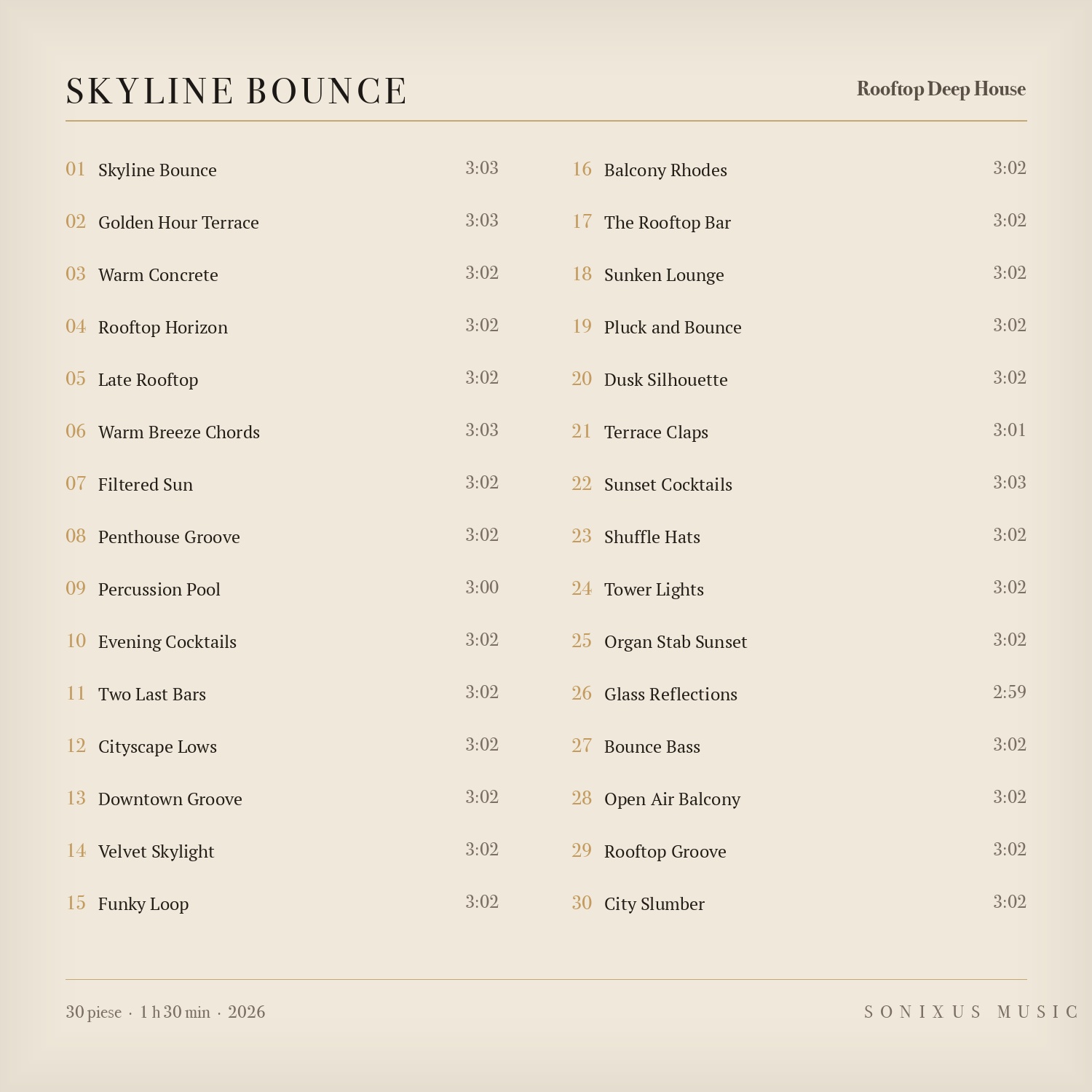Click the "30 piese · 1 h 30 min · 2026" footer
This screenshot has width=1092, height=1092.
pyautogui.click(x=165, y=1012)
